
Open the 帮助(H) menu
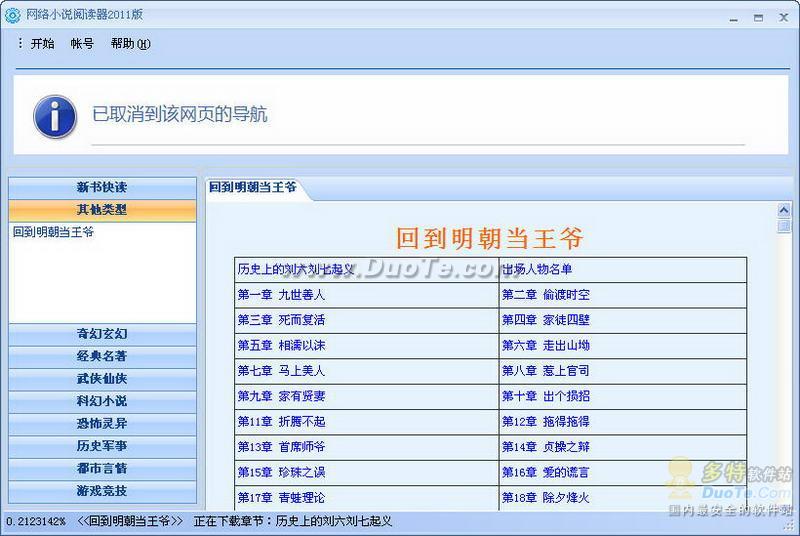point(130,44)
